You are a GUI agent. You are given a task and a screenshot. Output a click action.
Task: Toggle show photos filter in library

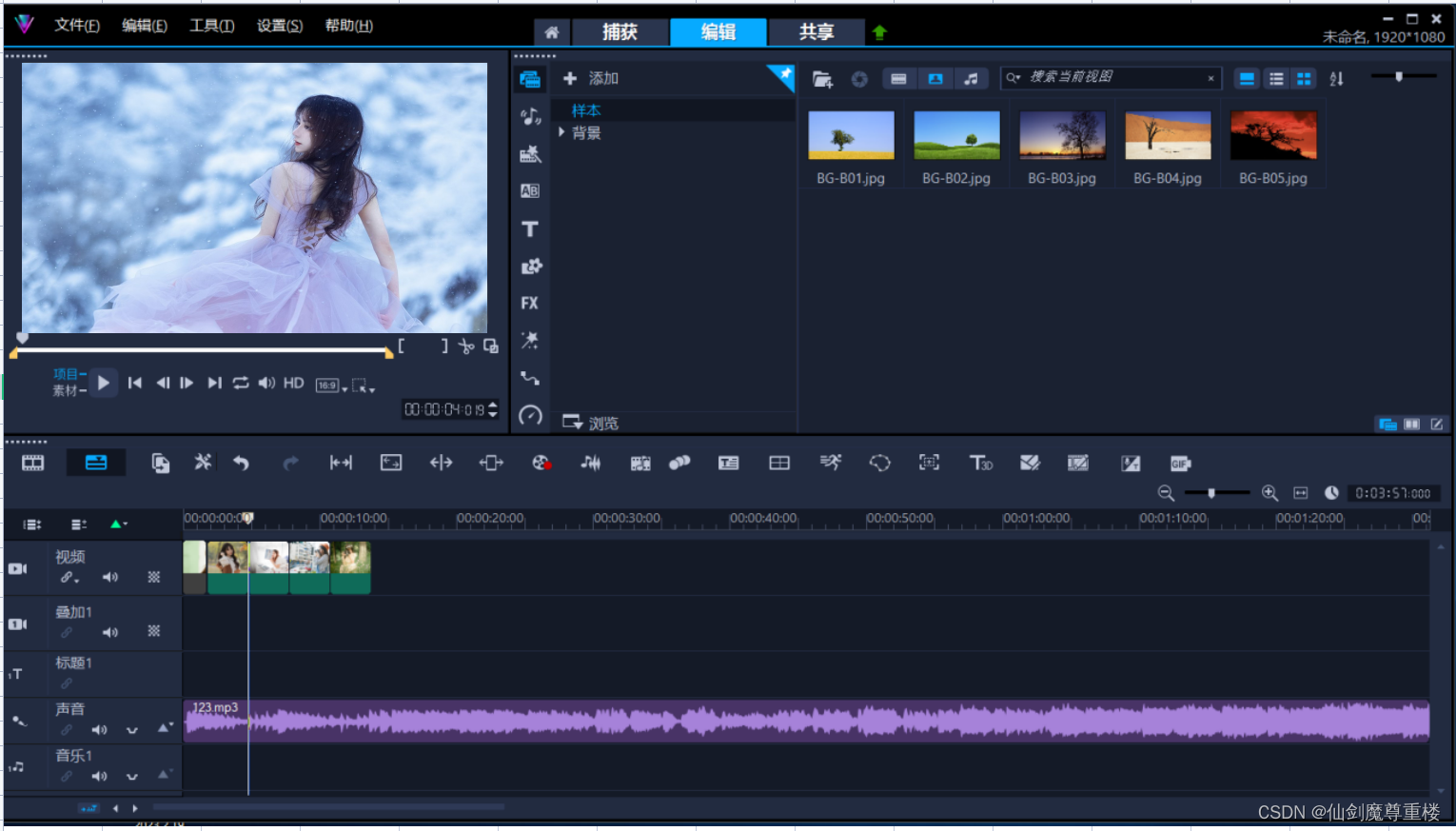coord(935,79)
